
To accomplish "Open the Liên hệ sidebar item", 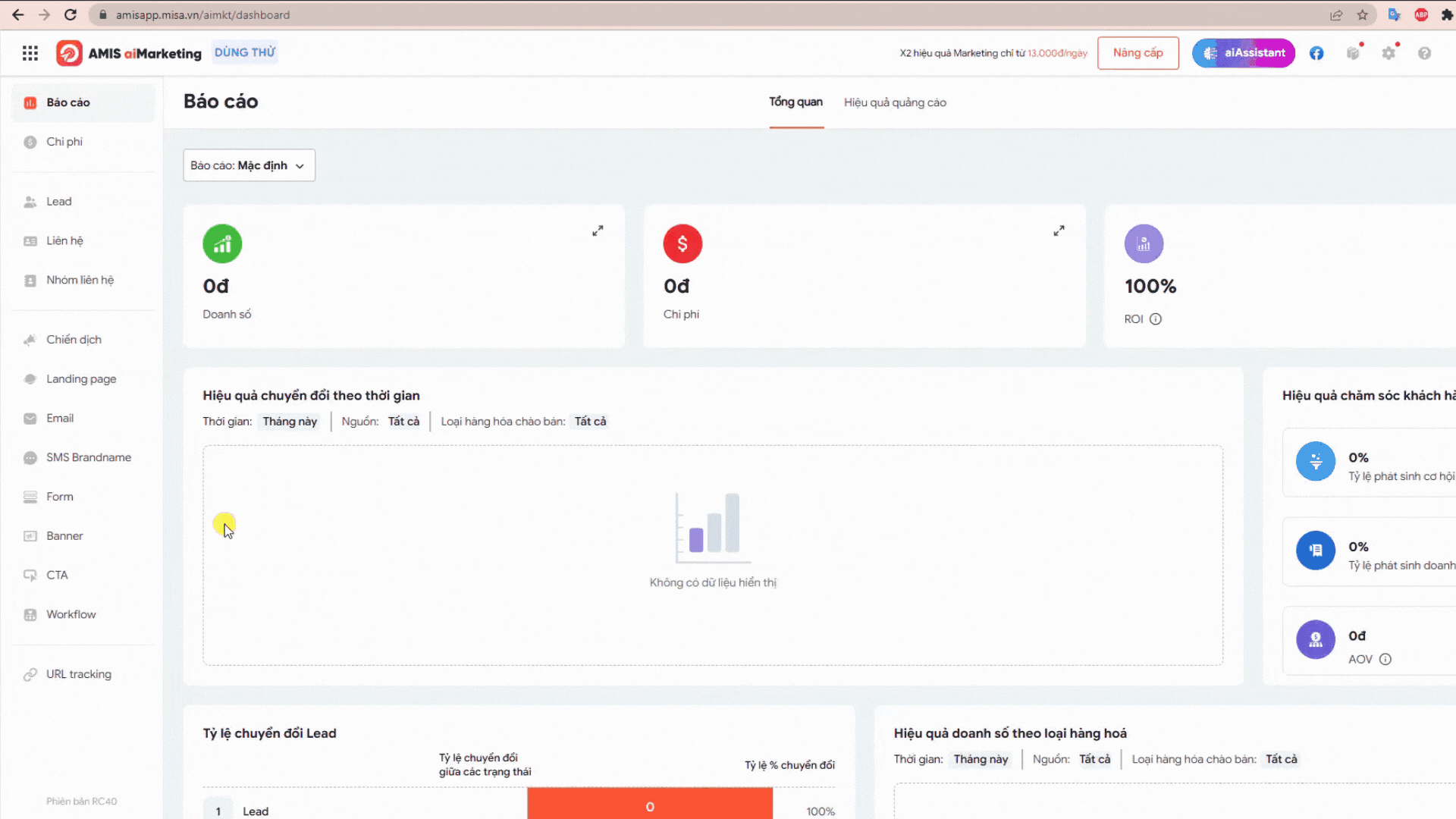I will pos(83,241).
